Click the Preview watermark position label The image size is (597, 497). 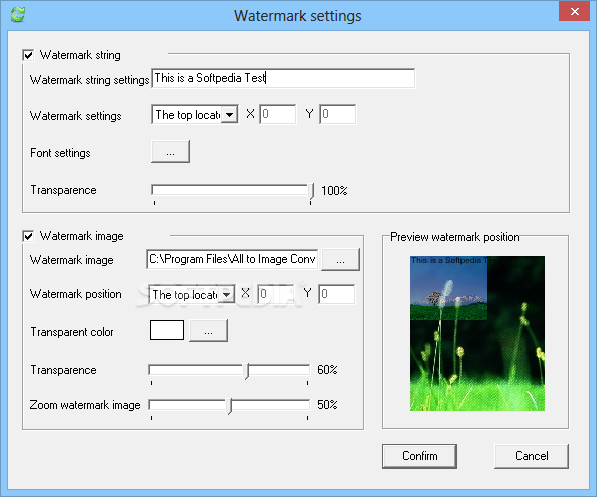[x=455, y=237]
